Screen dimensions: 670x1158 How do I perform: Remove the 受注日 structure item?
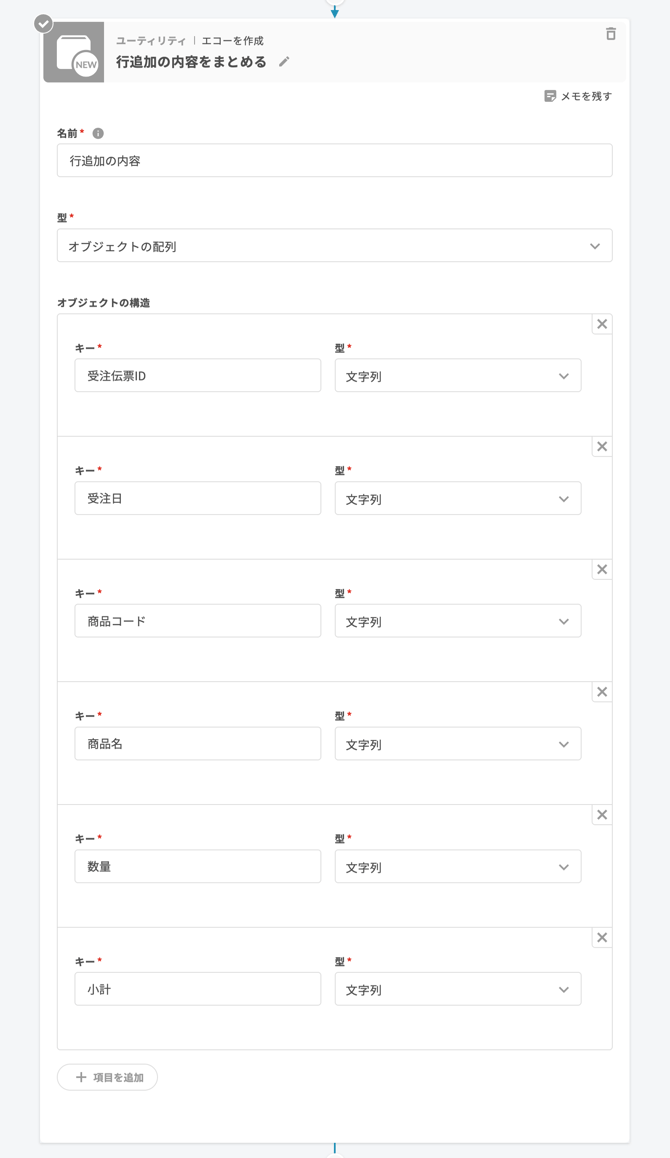[x=602, y=446]
